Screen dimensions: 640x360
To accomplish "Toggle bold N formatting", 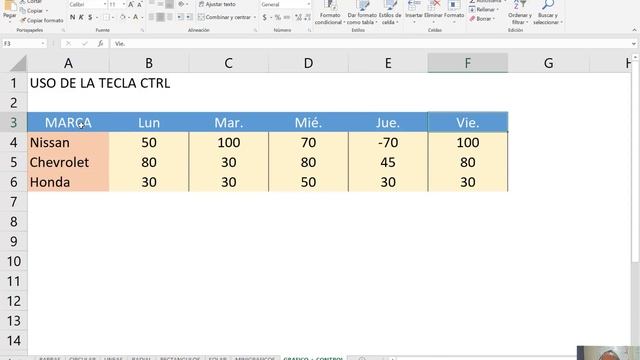I will tap(73, 17).
